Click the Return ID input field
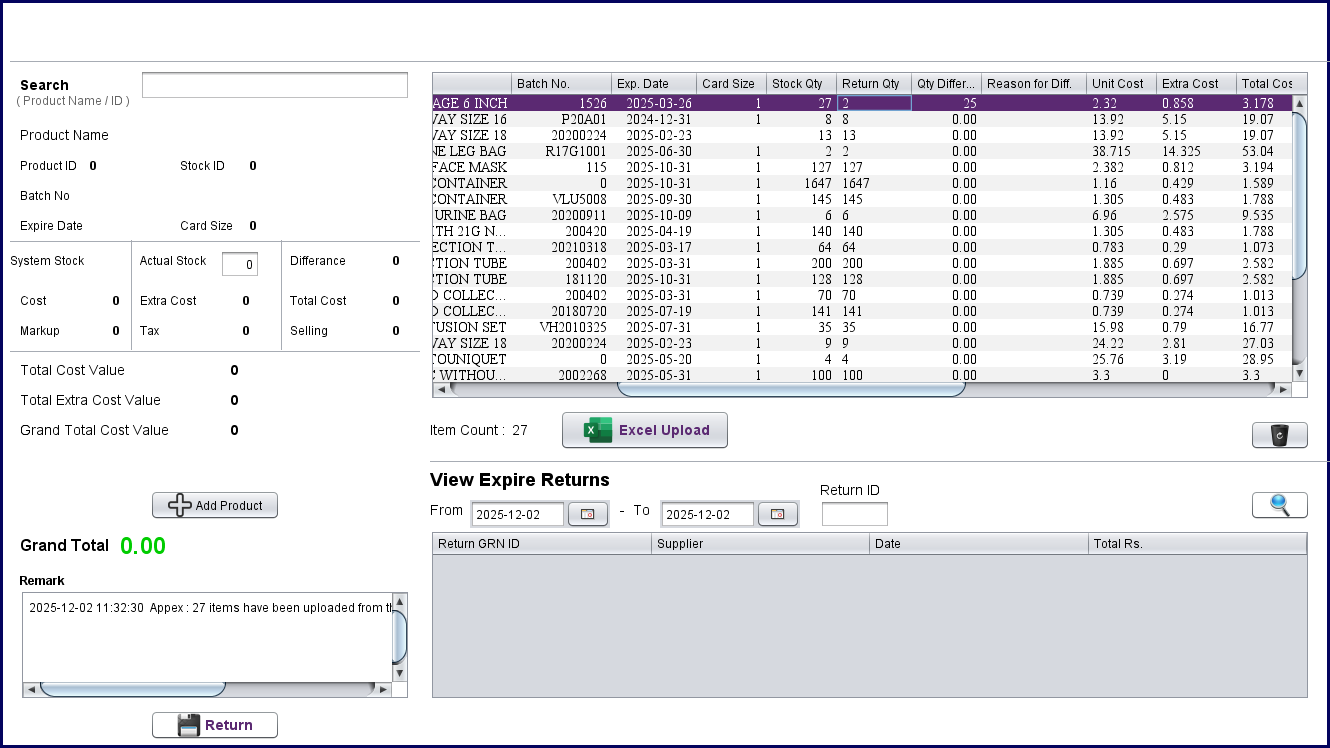1330x748 pixels. coord(854,514)
